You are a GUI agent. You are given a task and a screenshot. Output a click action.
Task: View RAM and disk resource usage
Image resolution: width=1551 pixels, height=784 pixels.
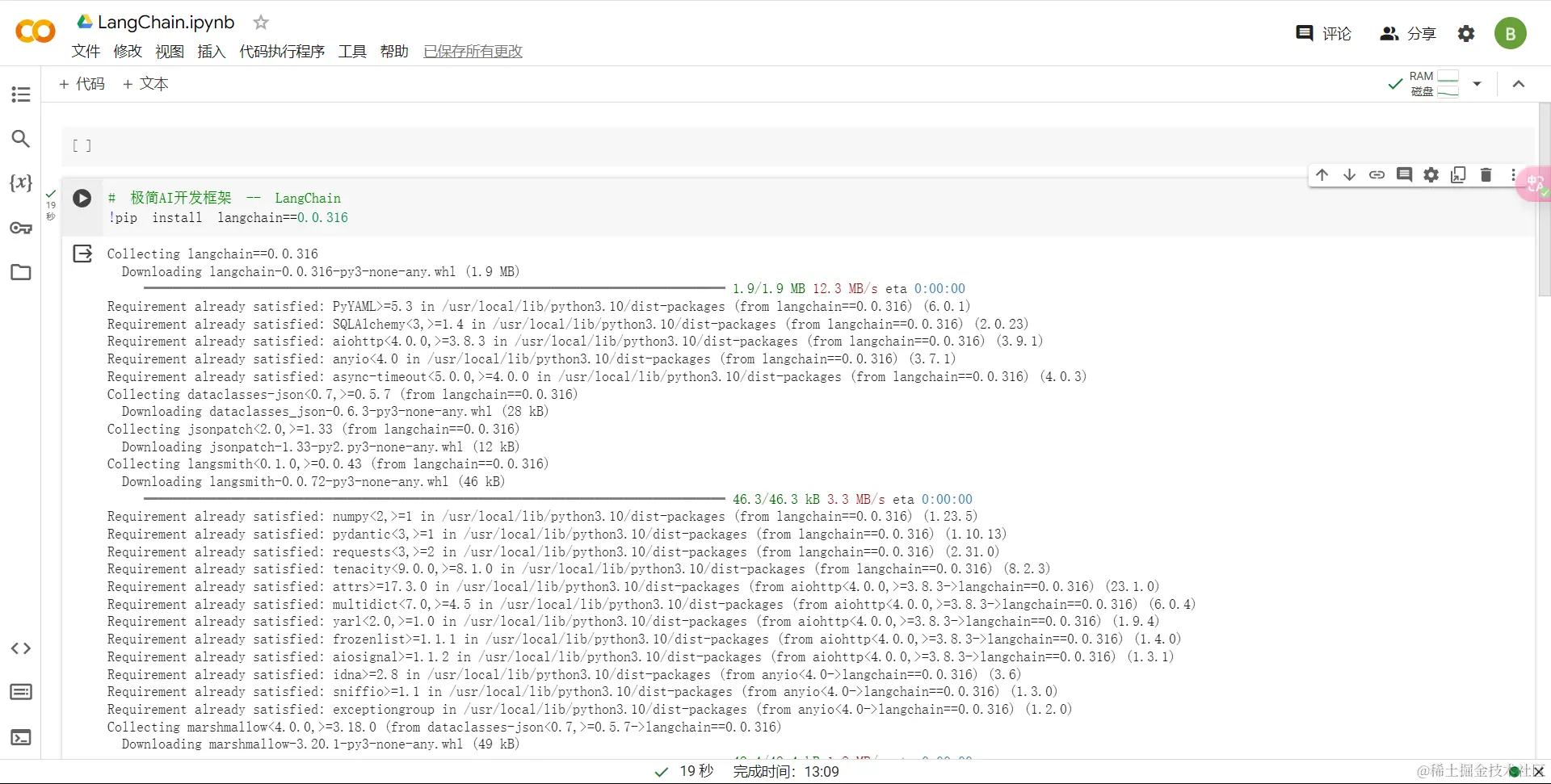click(x=1434, y=84)
